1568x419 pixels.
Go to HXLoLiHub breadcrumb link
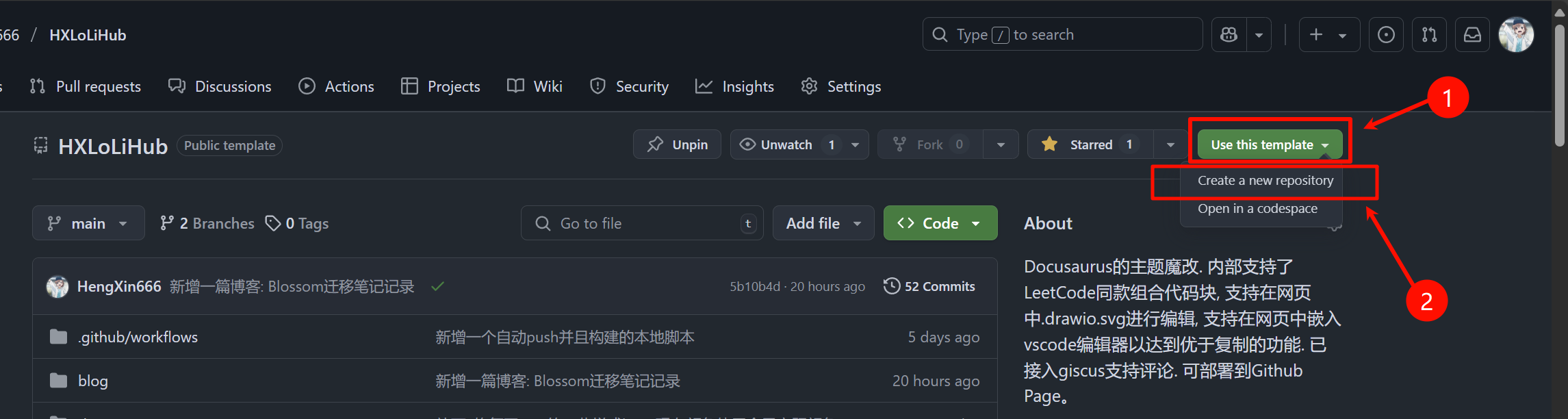click(88, 35)
